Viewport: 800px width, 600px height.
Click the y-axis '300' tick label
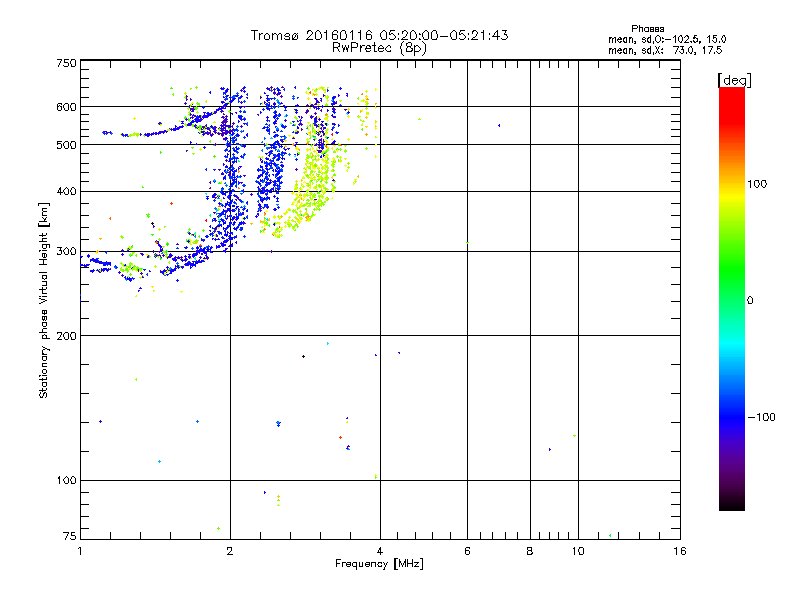pyautogui.click(x=66, y=252)
